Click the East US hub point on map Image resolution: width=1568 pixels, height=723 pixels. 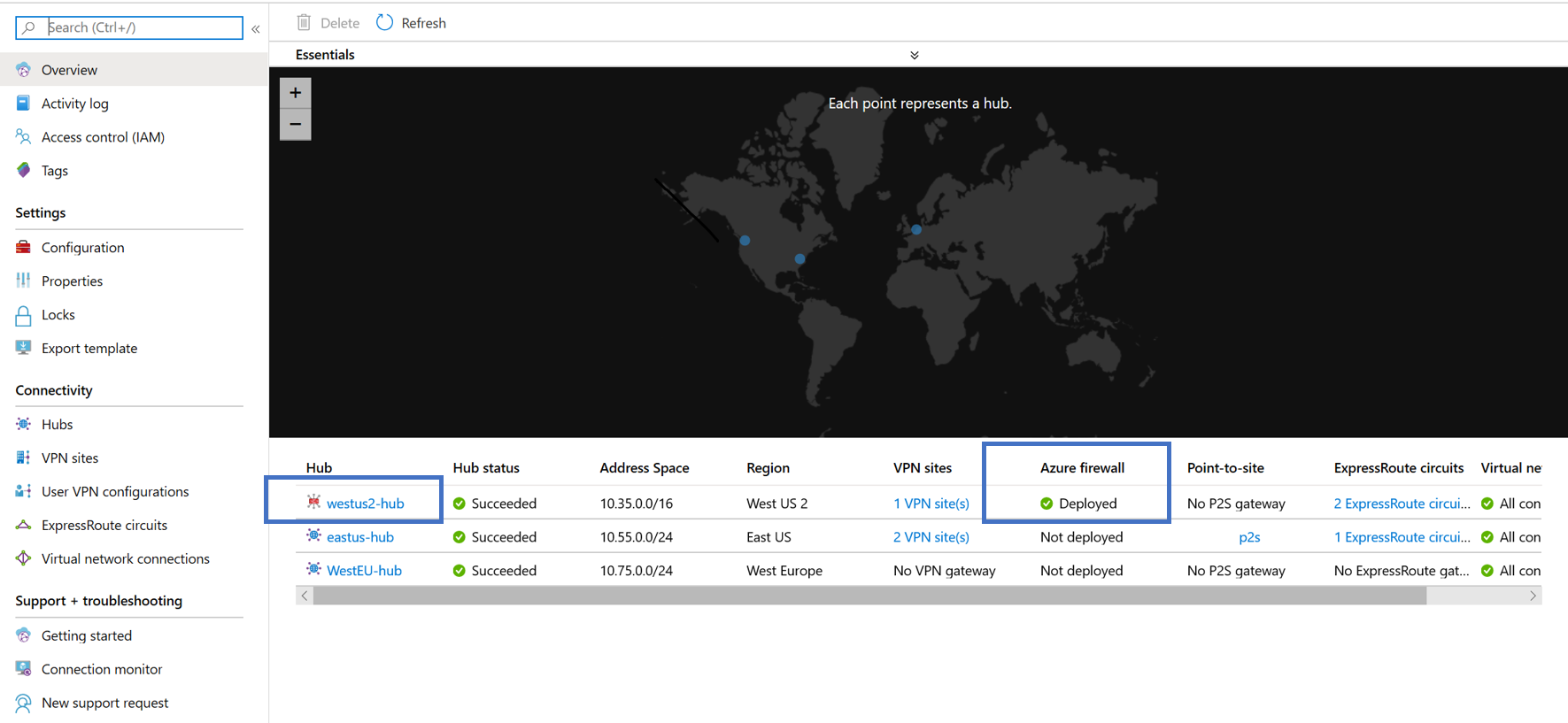point(799,259)
